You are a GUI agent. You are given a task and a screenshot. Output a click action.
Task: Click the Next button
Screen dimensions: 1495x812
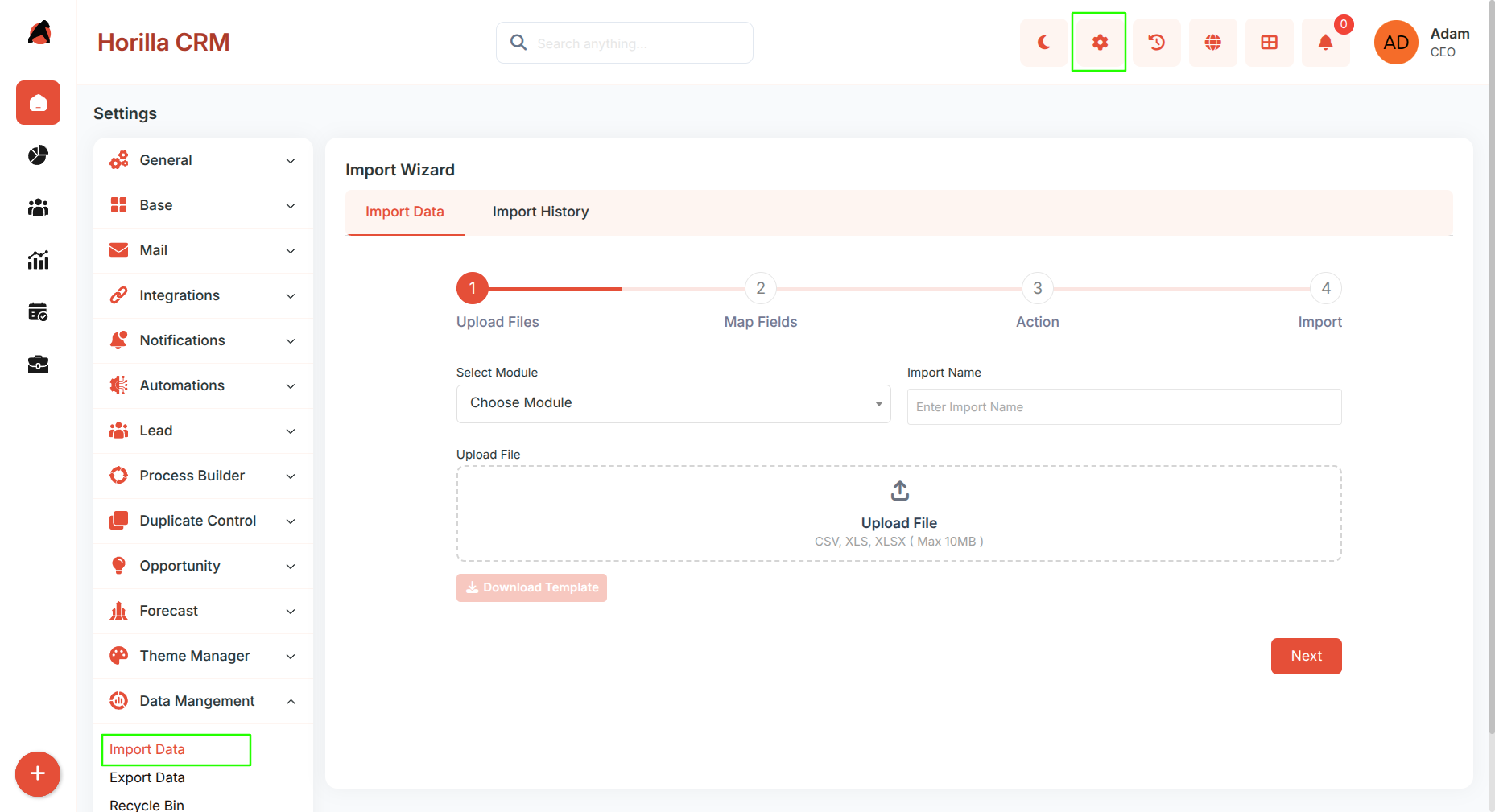1306,656
